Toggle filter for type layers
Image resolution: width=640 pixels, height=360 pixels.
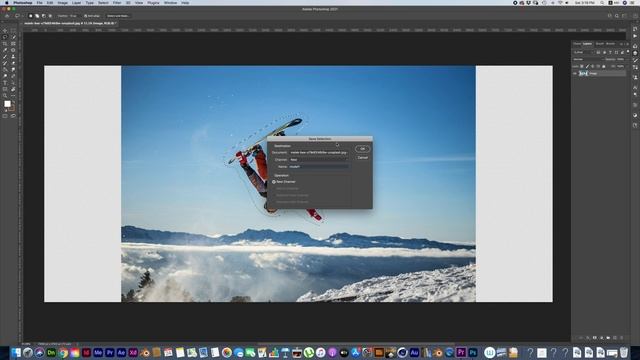610,52
